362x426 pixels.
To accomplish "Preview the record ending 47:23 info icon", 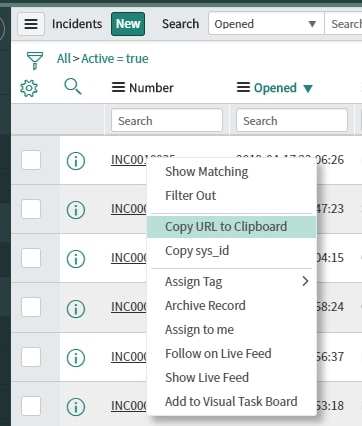I will tap(76, 210).
